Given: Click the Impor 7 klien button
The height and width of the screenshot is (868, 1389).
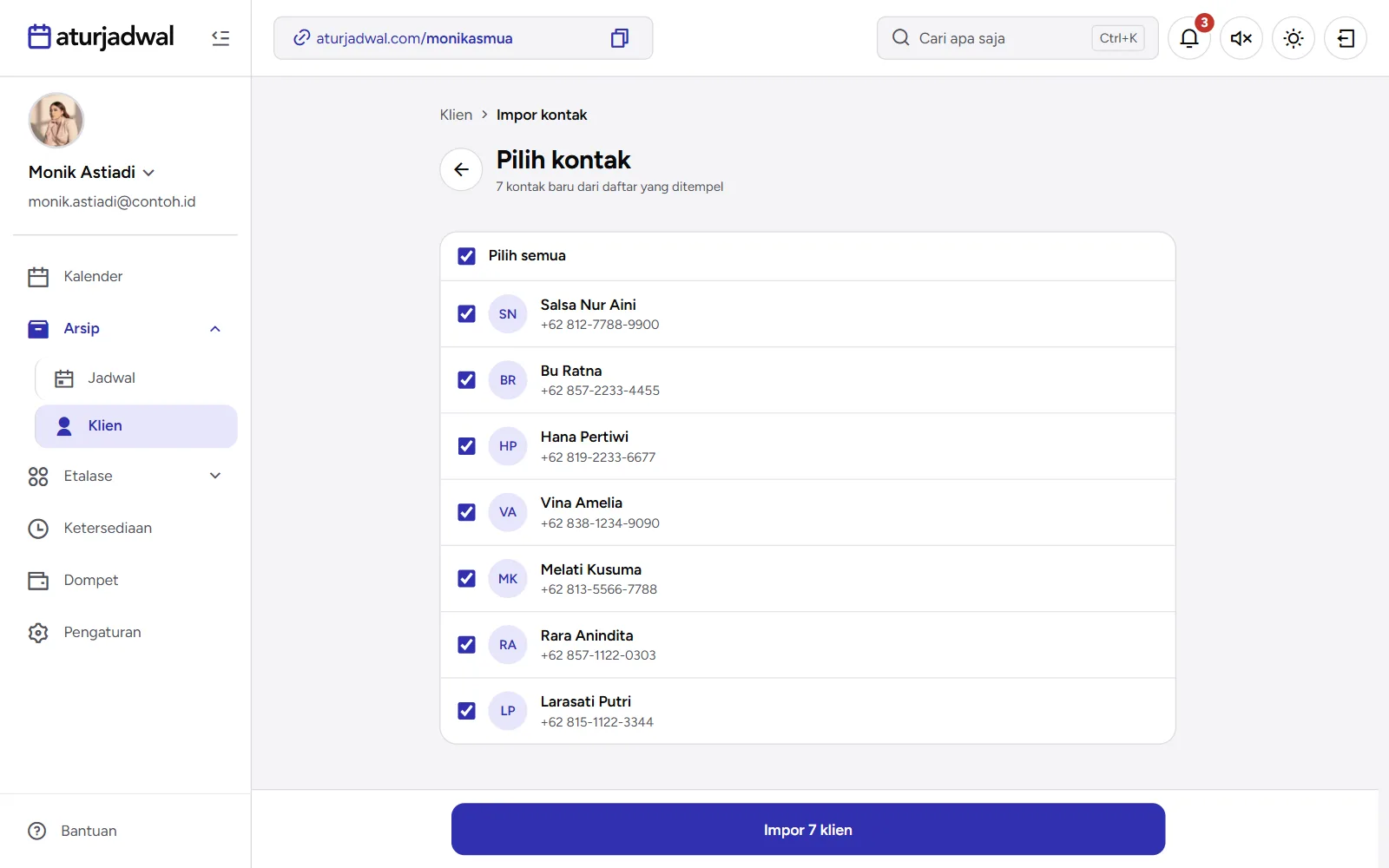Looking at the screenshot, I should (x=808, y=830).
